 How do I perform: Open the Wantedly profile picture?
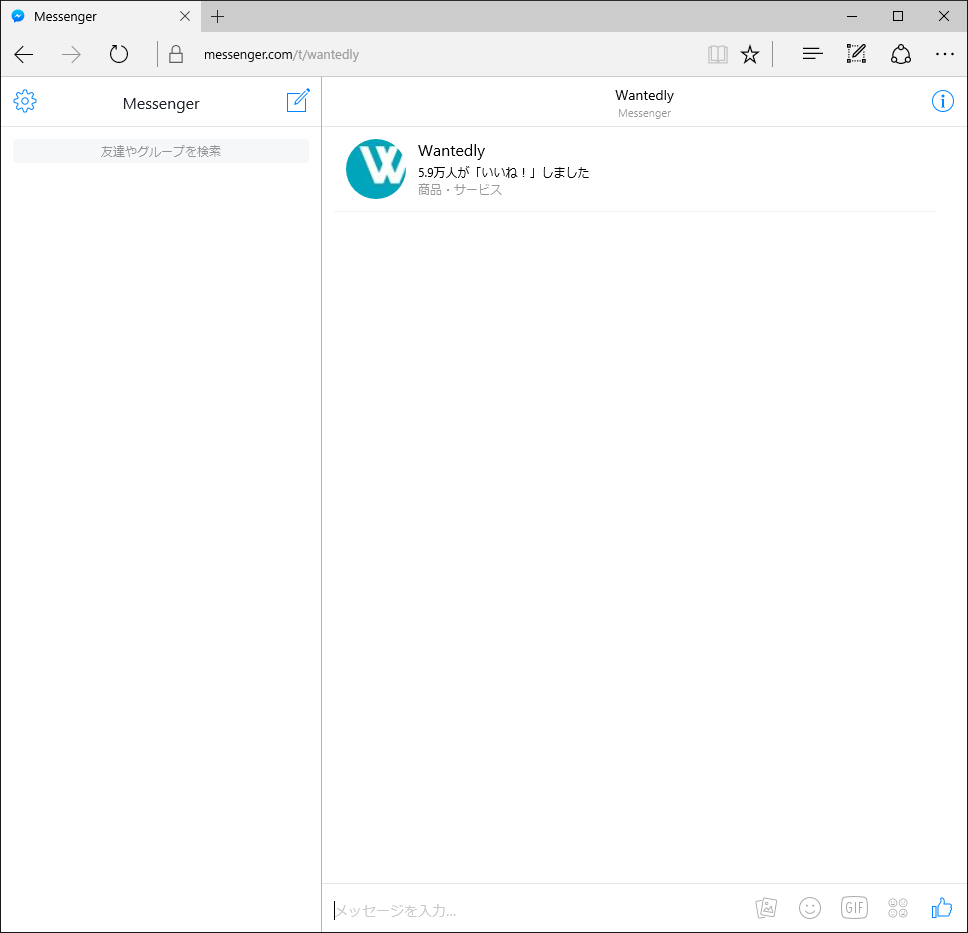(376, 169)
